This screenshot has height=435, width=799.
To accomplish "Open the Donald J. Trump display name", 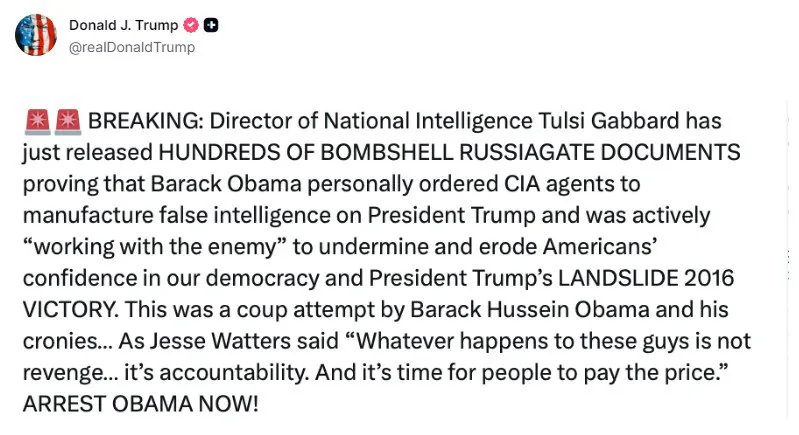I will coord(124,26).
